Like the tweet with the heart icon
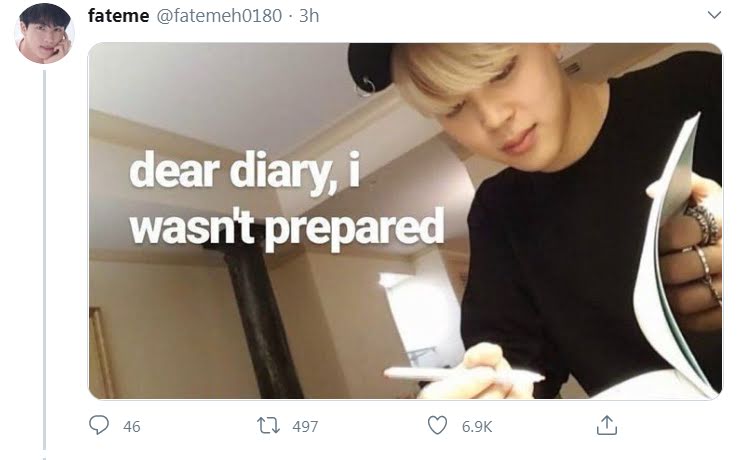The height and width of the screenshot is (460, 737). tap(437, 425)
